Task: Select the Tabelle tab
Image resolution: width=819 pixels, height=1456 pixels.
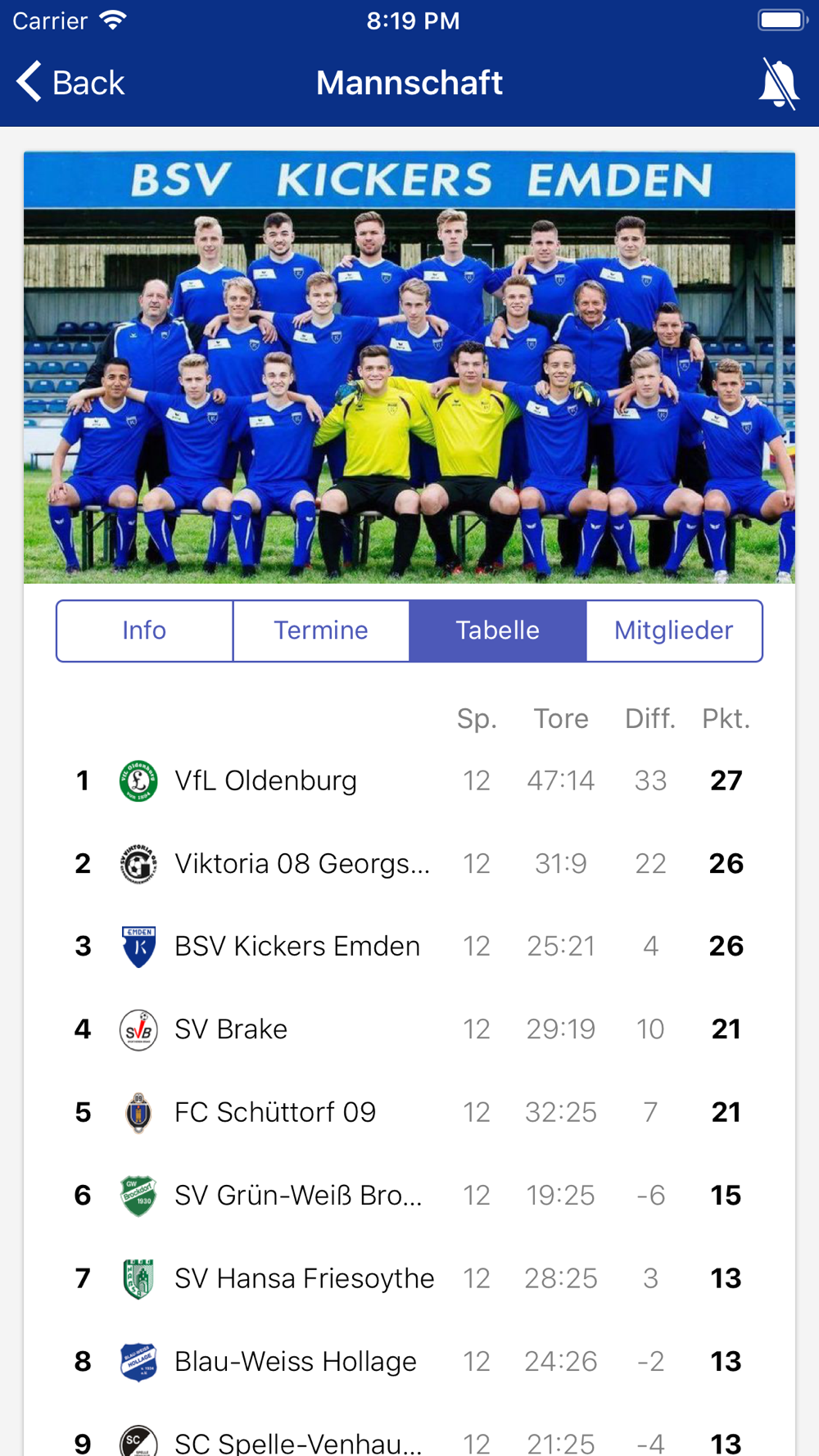Action: [498, 631]
